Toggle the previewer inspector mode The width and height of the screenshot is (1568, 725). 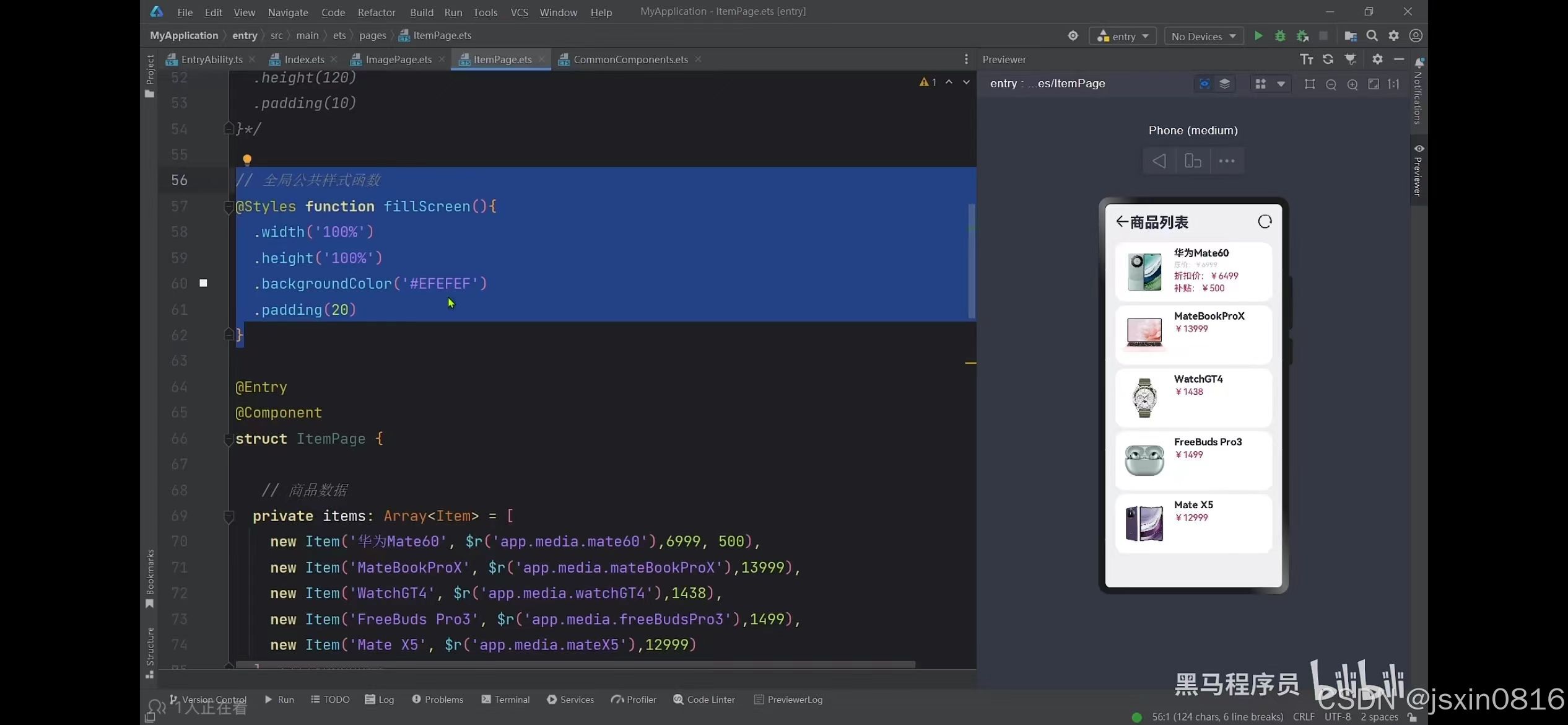pos(1204,84)
